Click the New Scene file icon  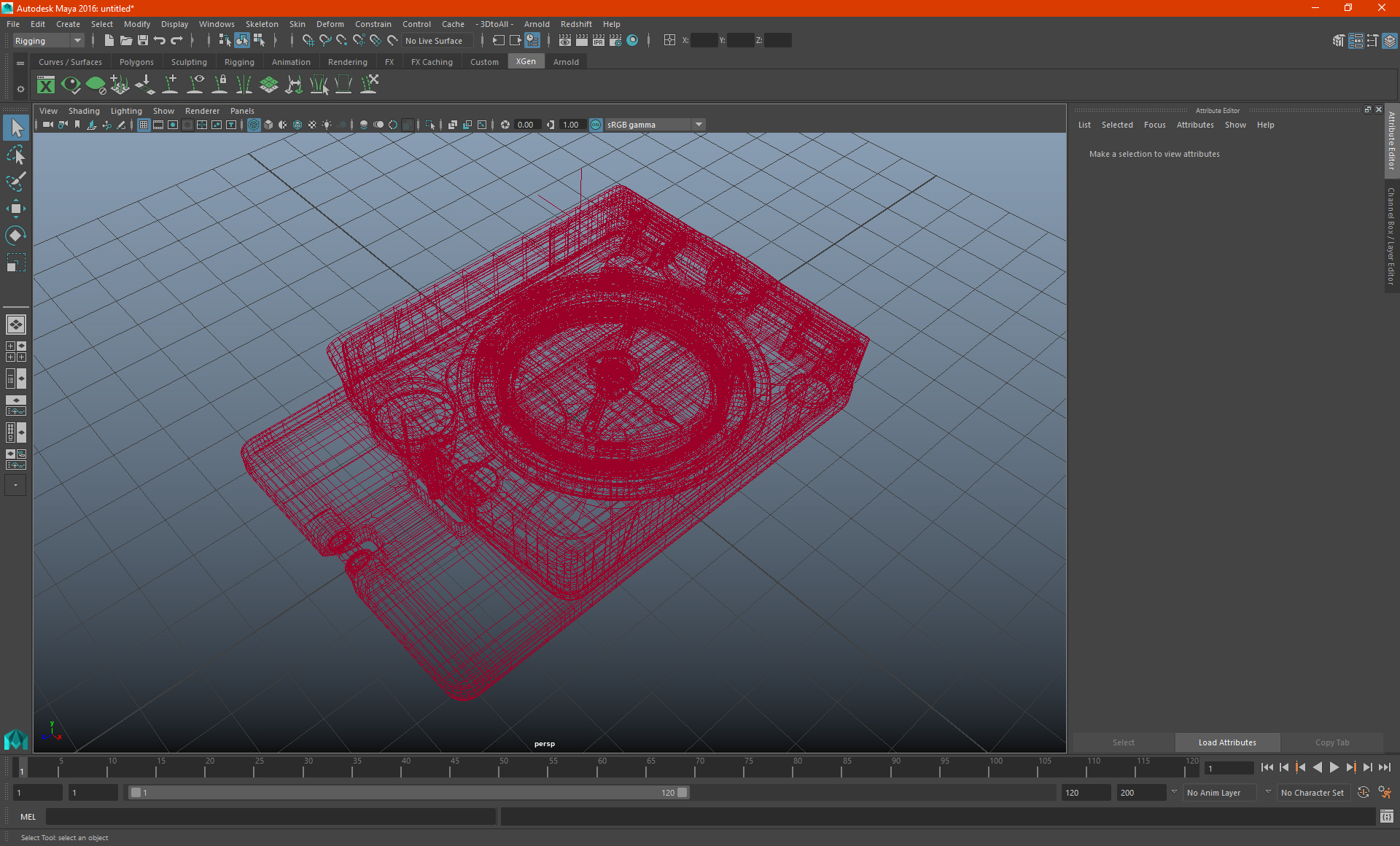109,41
